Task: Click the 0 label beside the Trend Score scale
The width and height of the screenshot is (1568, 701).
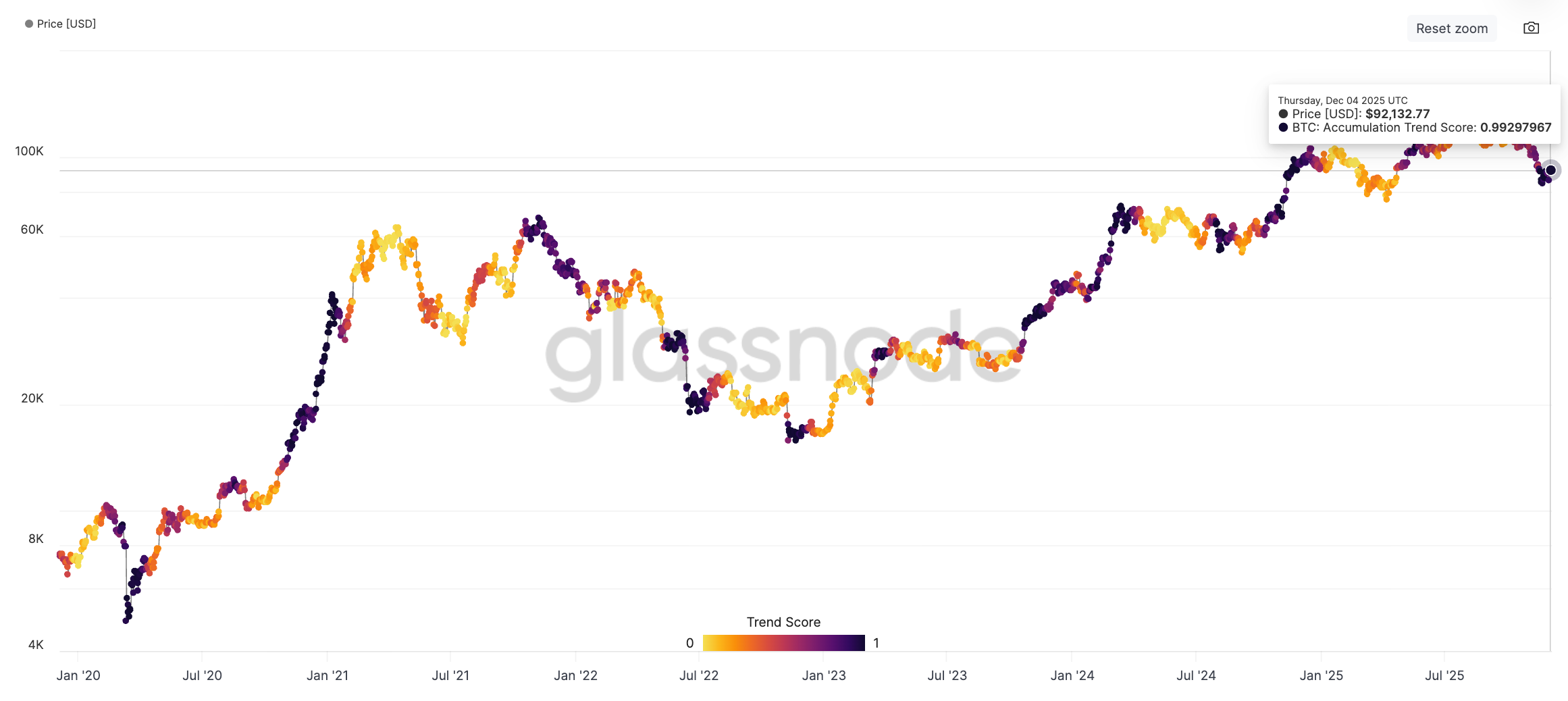Action: 690,642
